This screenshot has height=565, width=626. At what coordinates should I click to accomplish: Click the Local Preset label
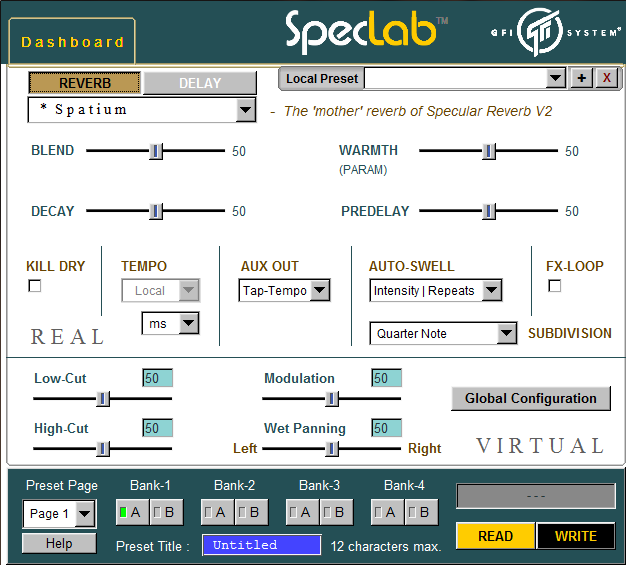(x=322, y=79)
